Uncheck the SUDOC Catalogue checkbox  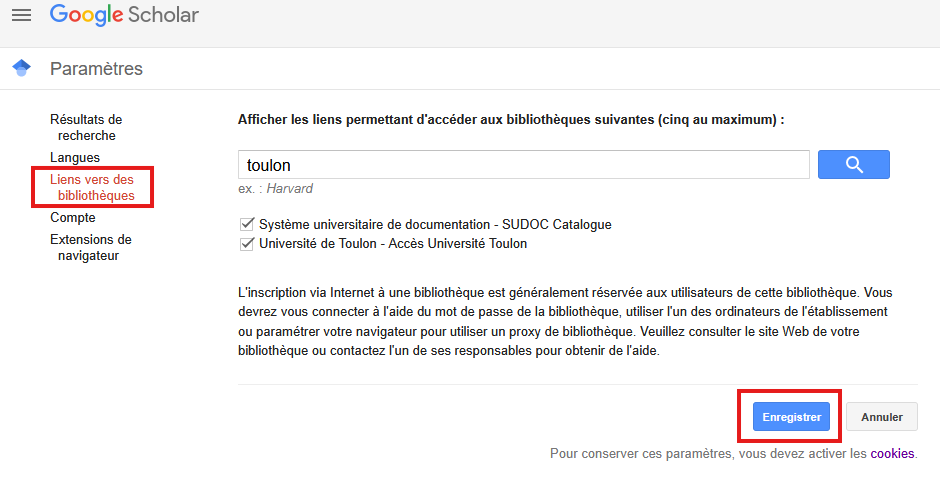click(246, 224)
